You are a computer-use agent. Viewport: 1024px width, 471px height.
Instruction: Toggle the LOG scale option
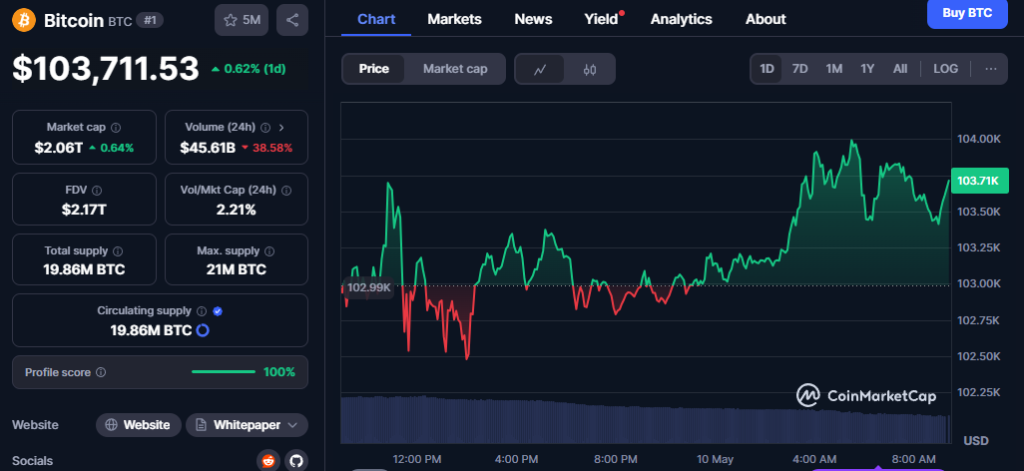click(x=946, y=69)
